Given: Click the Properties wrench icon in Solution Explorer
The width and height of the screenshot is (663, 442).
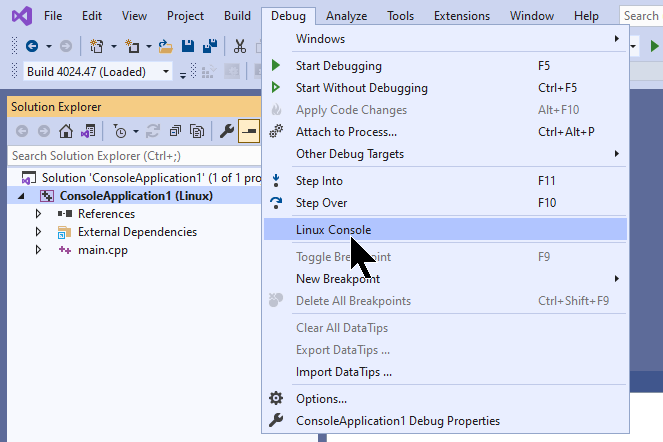Looking at the screenshot, I should click(227, 132).
